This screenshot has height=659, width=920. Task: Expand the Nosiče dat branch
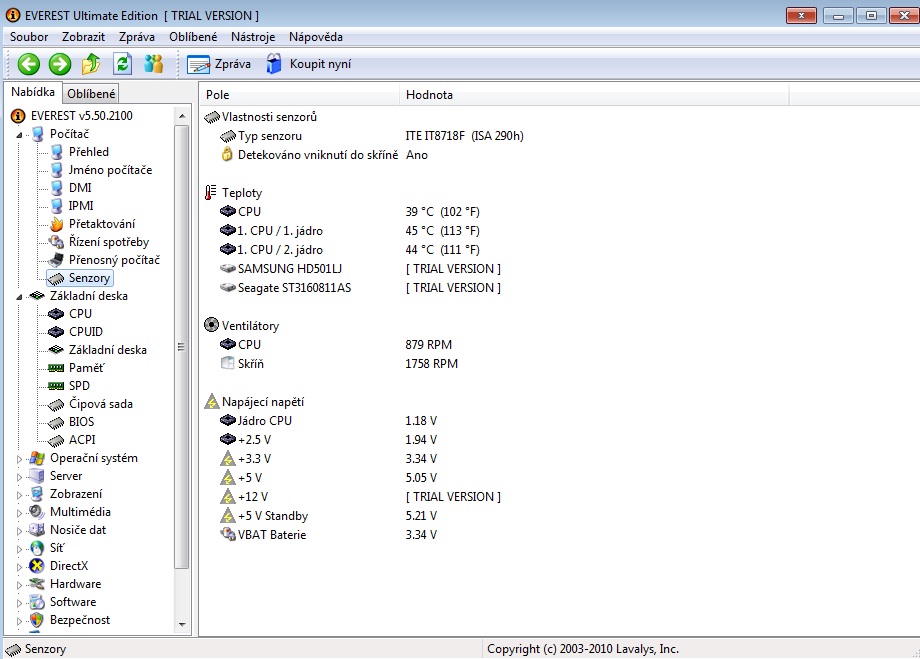click(x=19, y=531)
